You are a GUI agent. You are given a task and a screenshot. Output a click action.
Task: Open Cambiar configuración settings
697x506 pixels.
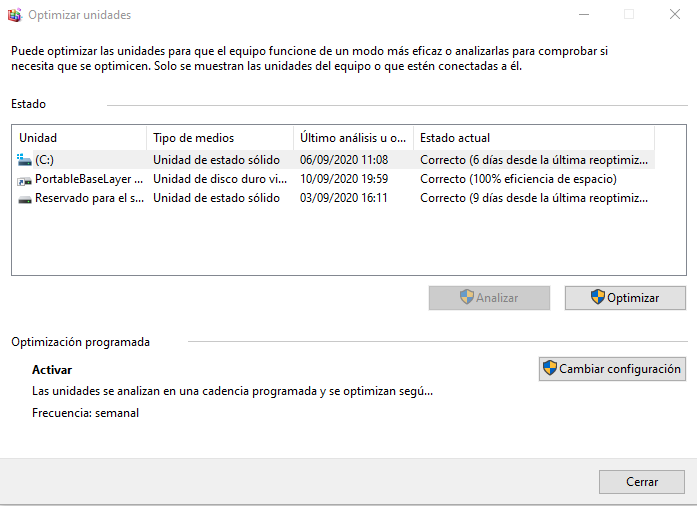point(612,369)
